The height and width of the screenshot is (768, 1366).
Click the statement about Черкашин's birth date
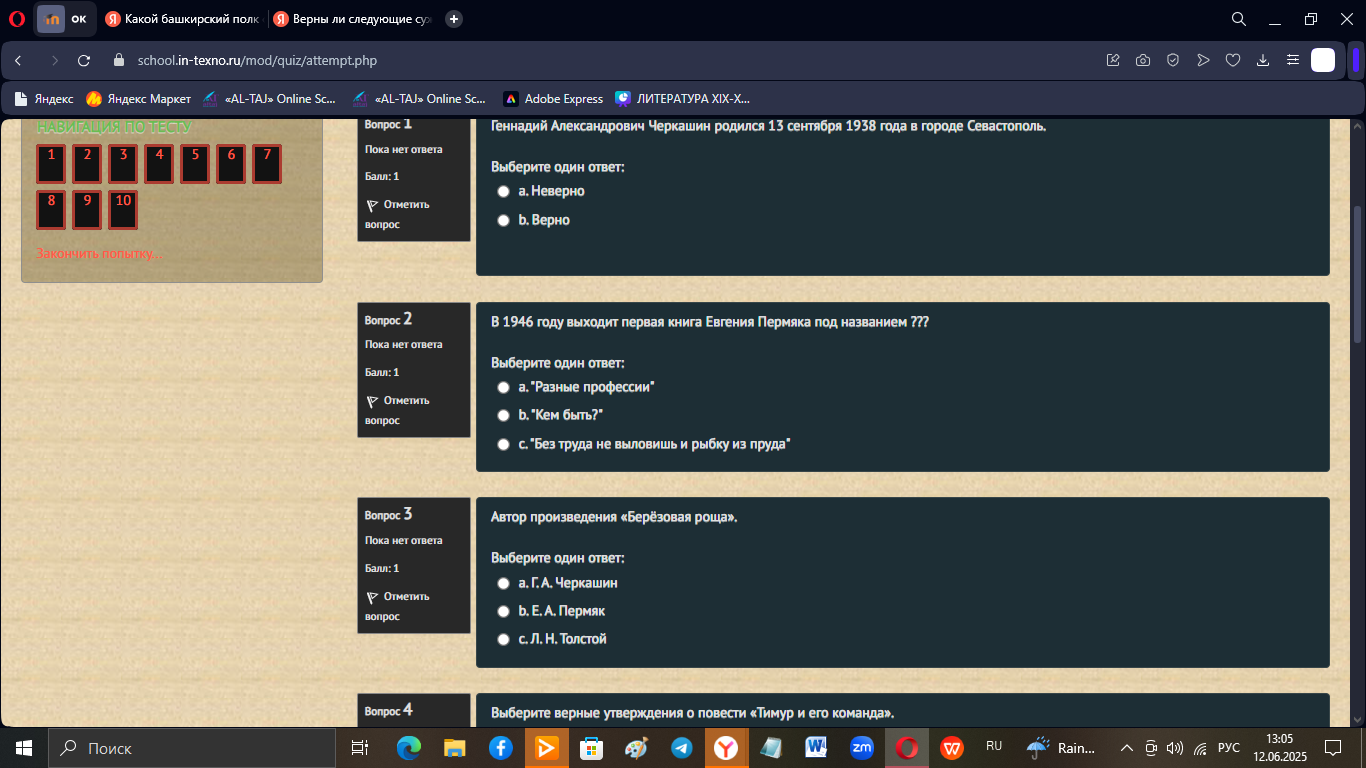pyautogui.click(x=768, y=127)
